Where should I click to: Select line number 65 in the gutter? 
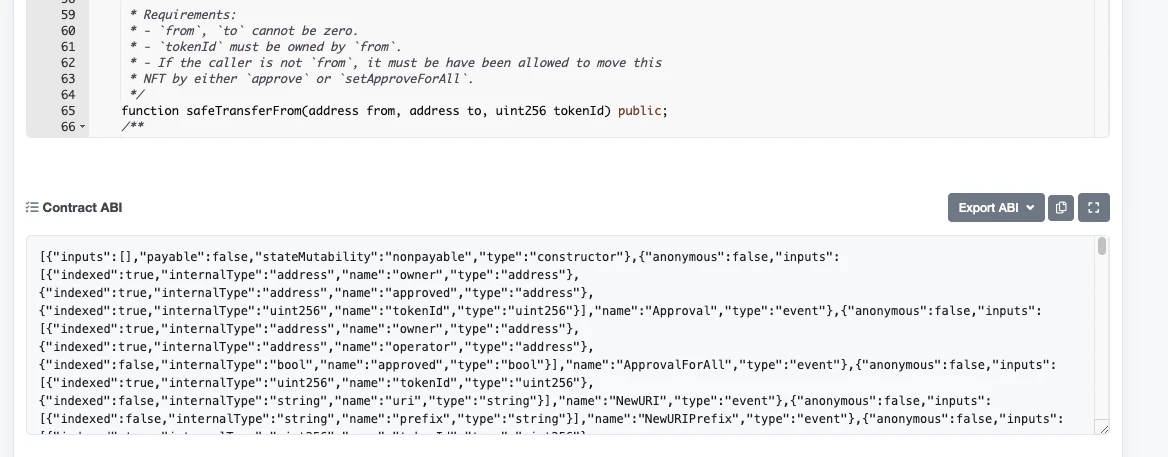[x=68, y=111]
